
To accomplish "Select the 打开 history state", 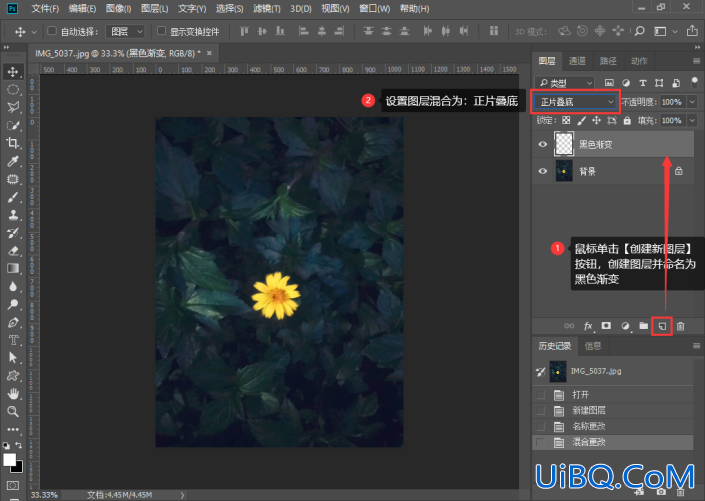I will pyautogui.click(x=613, y=395).
